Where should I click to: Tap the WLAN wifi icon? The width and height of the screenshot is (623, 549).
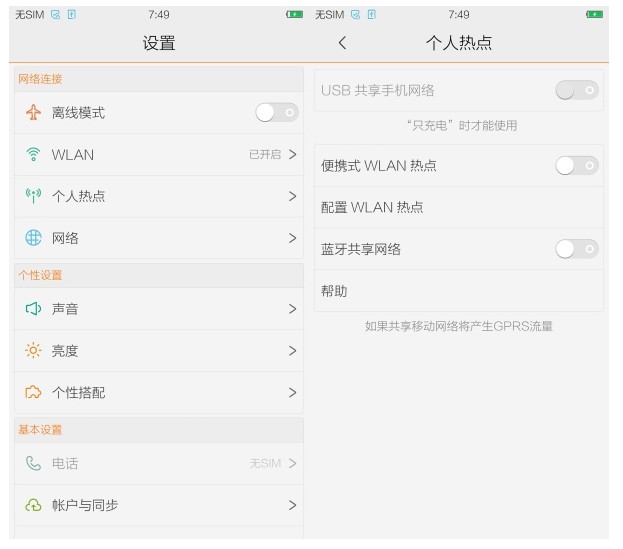point(34,155)
